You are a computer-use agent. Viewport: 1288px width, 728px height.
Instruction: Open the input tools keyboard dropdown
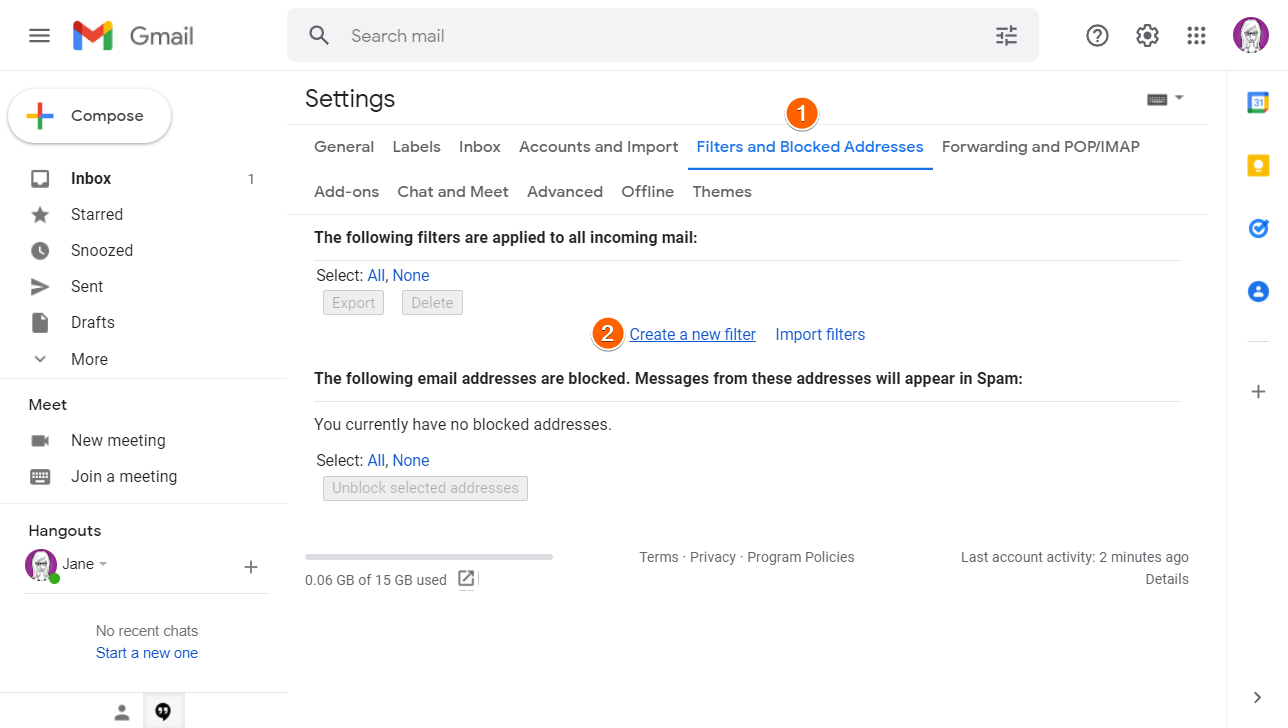[x=1165, y=99]
